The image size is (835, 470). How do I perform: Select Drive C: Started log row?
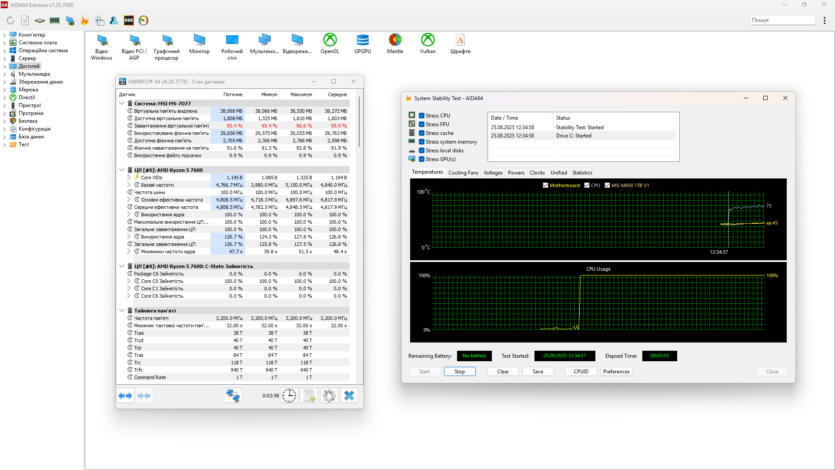[x=583, y=136]
